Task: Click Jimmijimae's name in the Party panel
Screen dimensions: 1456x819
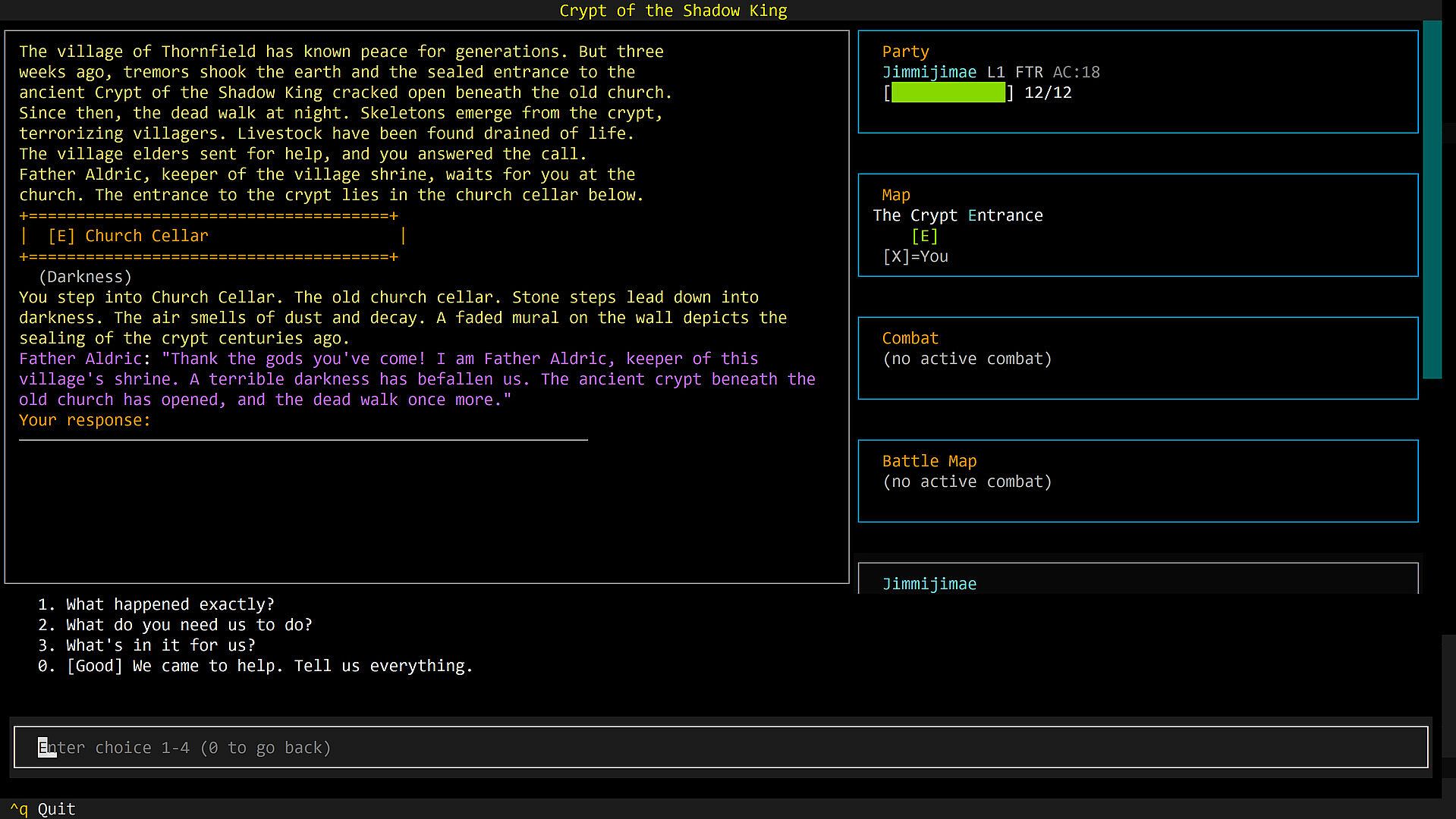Action: click(929, 72)
